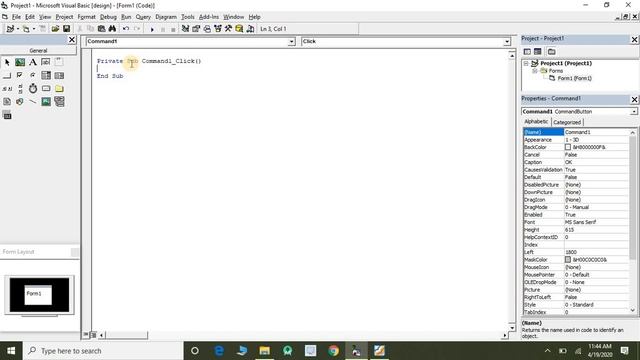Open the Object Browser from the toolbar
Viewport: 640px width, 360px height.
click(218, 29)
